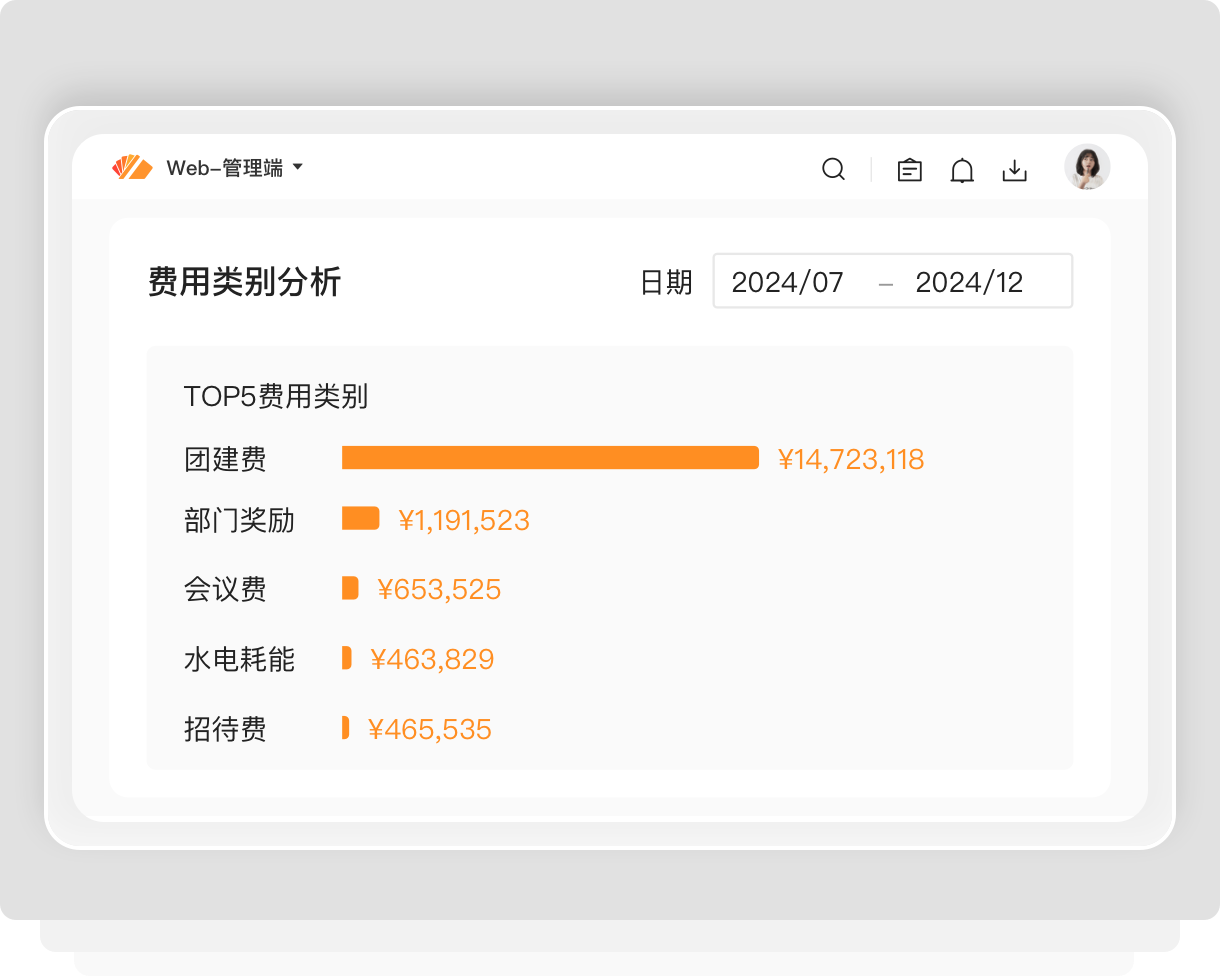Click the ¥1,191,523 amount
Image resolution: width=1220 pixels, height=976 pixels.
click(464, 520)
